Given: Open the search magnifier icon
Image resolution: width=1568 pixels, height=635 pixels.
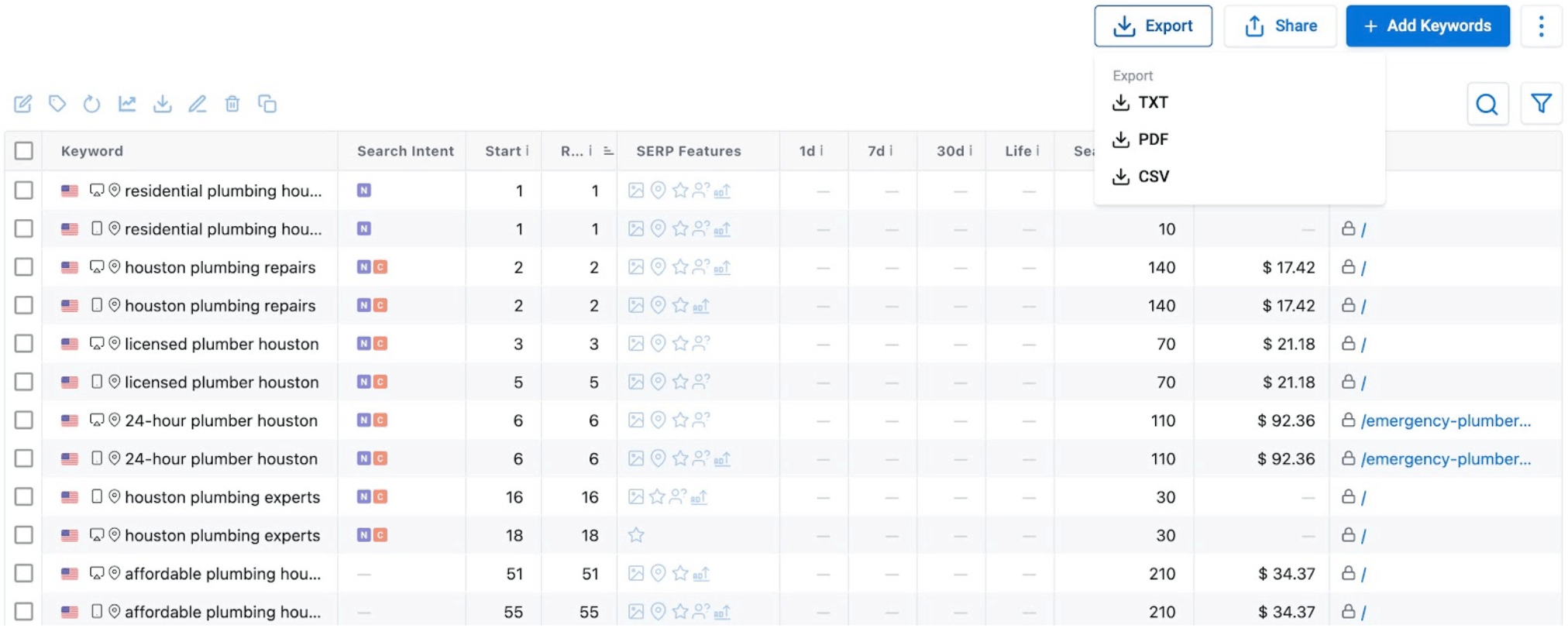Looking at the screenshot, I should pyautogui.click(x=1487, y=103).
